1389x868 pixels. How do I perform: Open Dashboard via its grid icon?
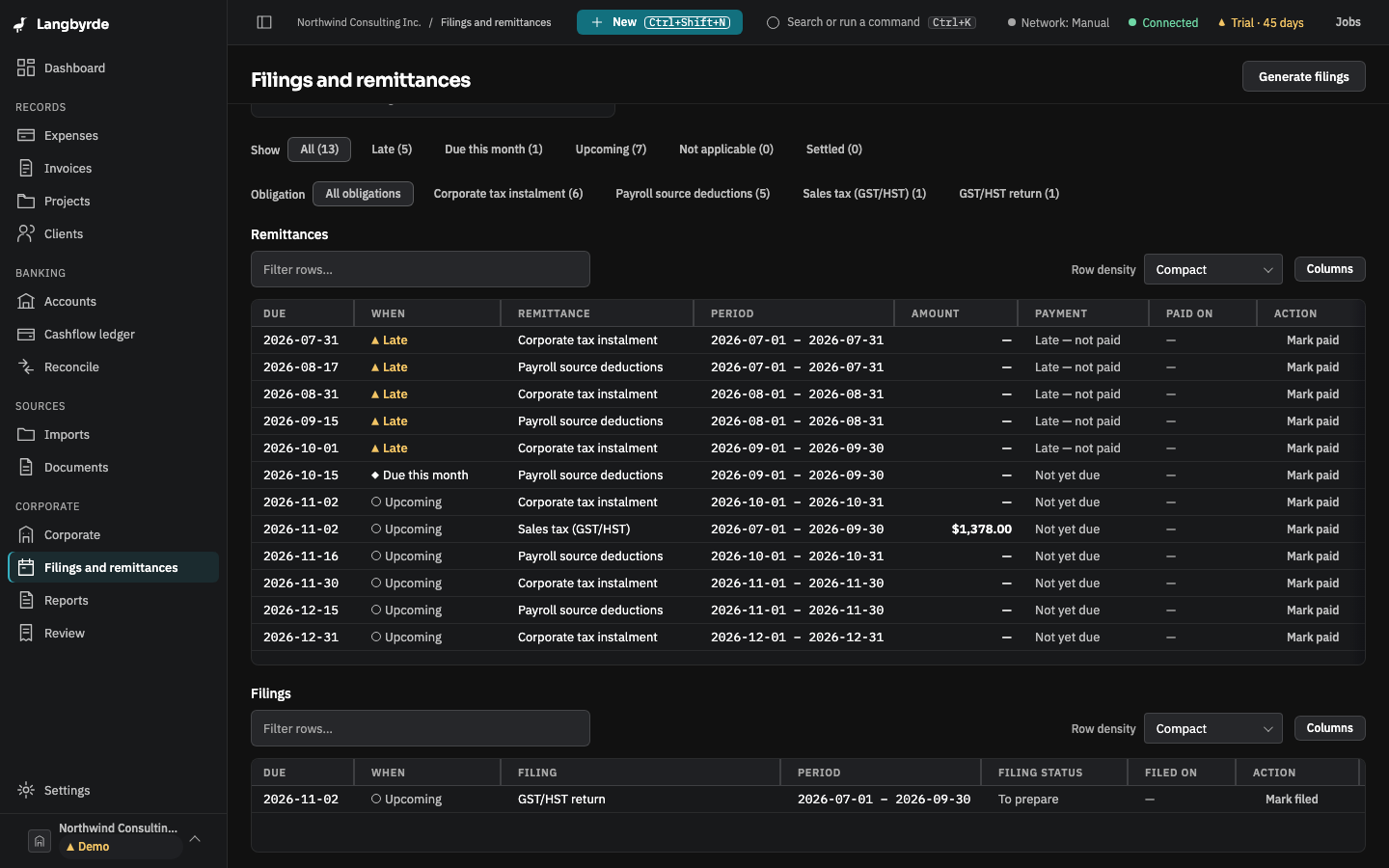[26, 68]
